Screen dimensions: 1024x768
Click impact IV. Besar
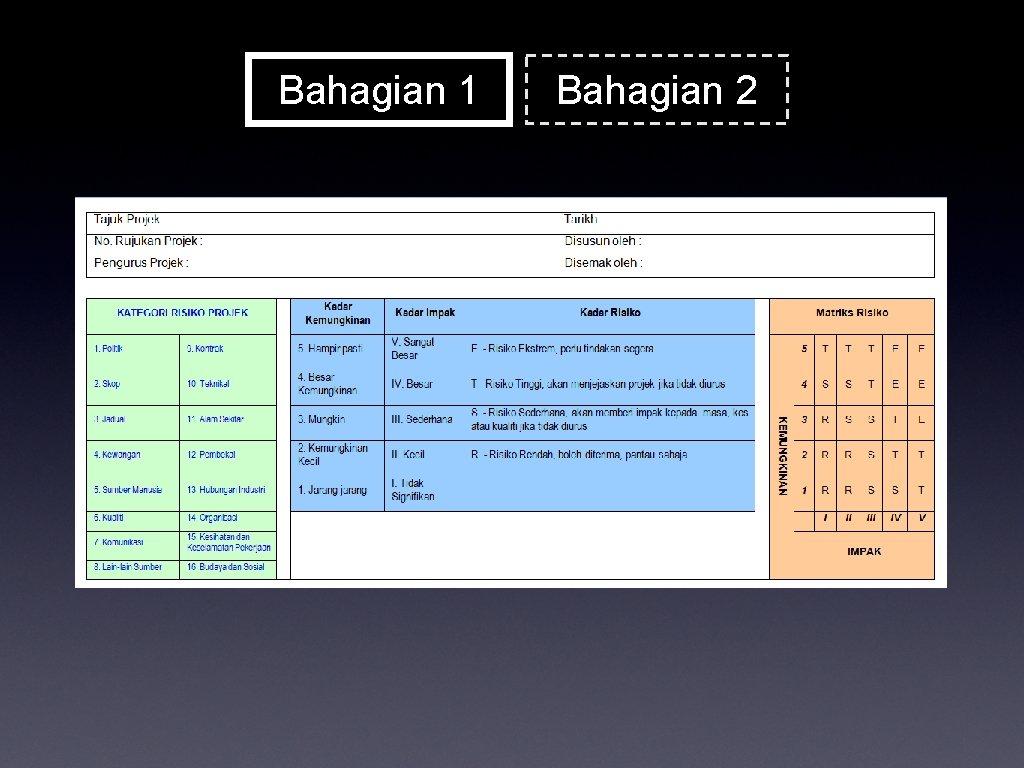click(412, 384)
